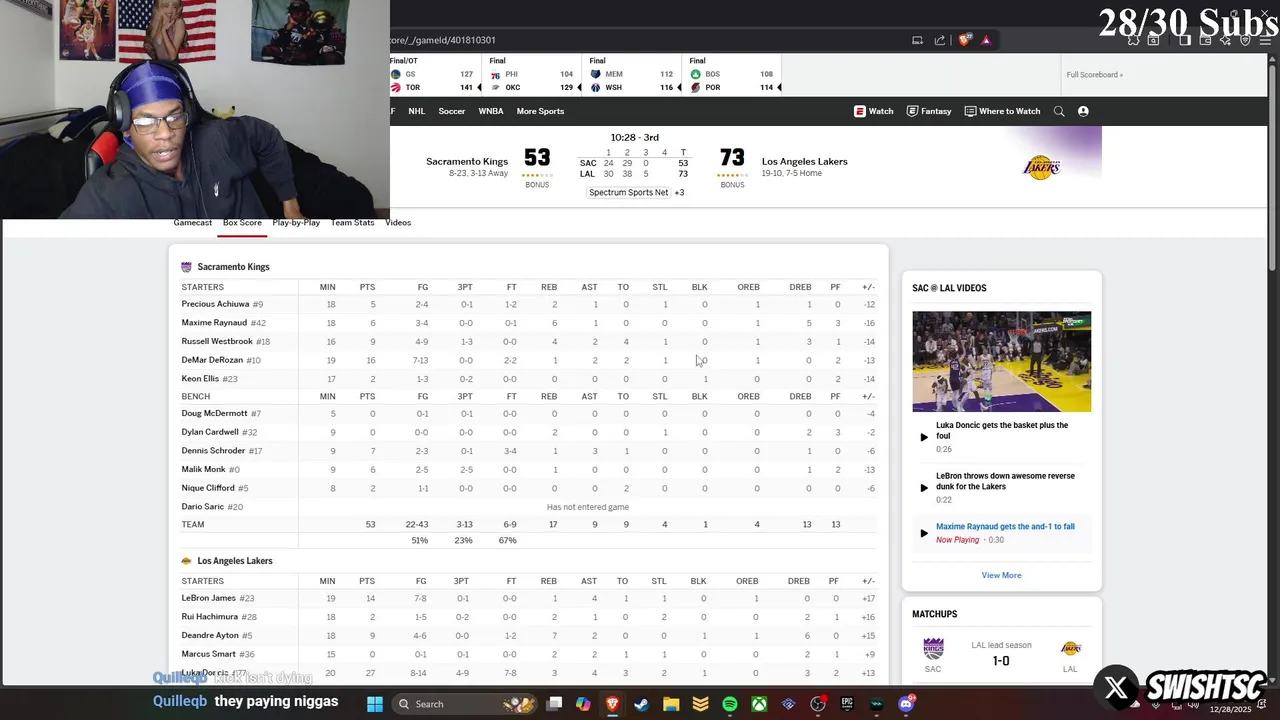Open Fantasy from the ESPN nav
The image size is (1280, 720).
pos(929,111)
